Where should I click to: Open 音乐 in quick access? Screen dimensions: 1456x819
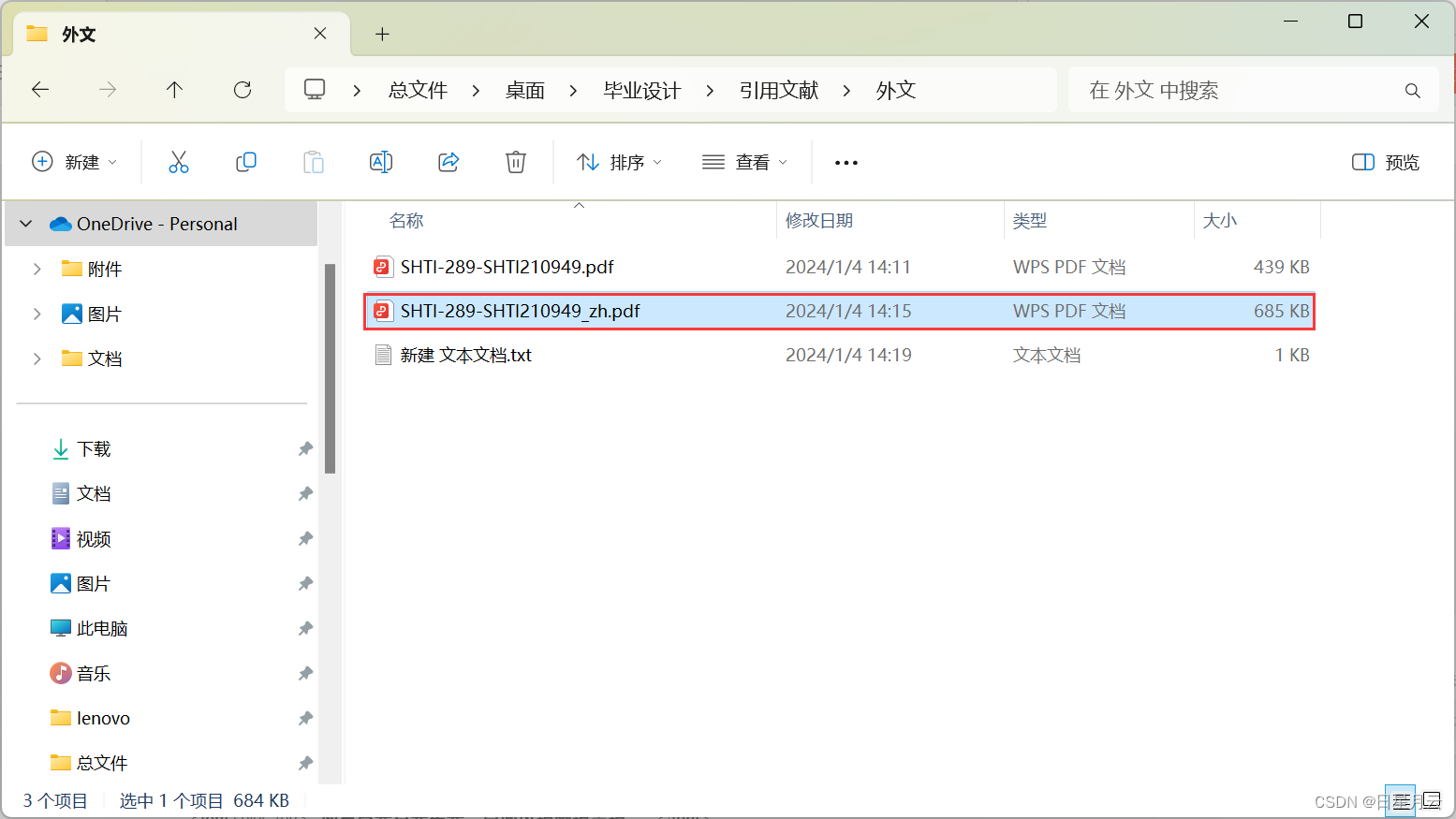click(94, 674)
